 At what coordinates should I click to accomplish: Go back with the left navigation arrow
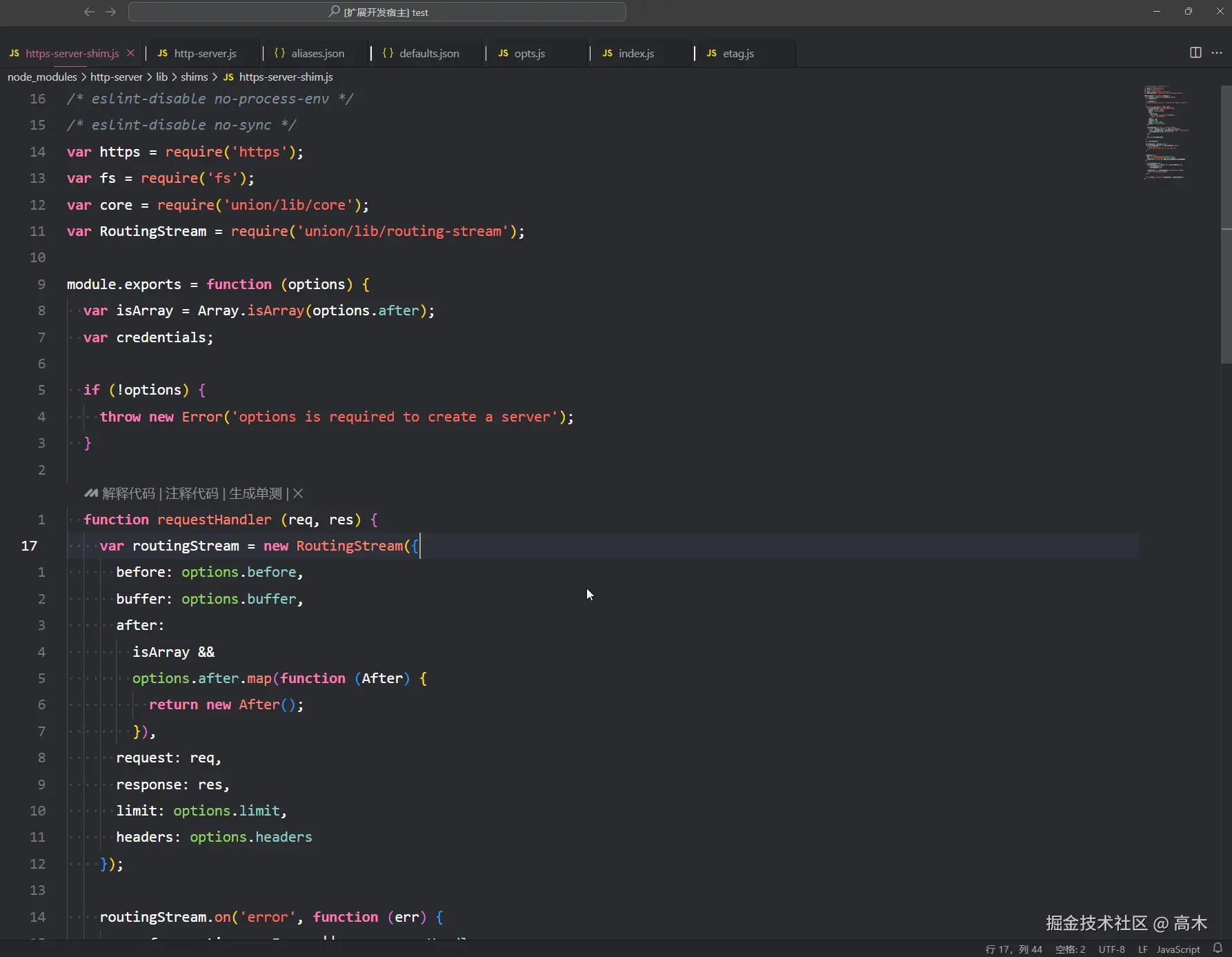pyautogui.click(x=89, y=12)
